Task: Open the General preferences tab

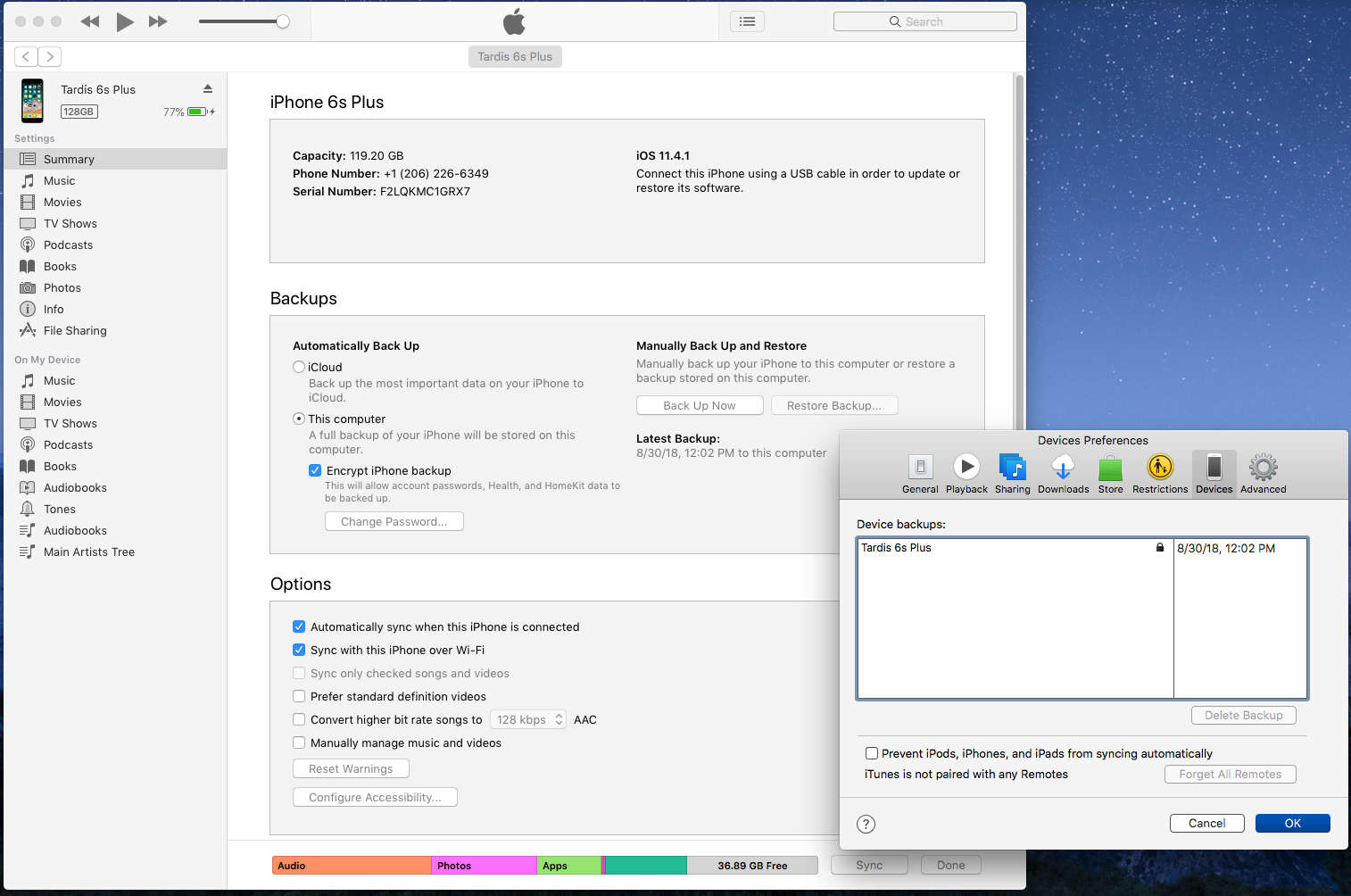Action: pos(920,474)
